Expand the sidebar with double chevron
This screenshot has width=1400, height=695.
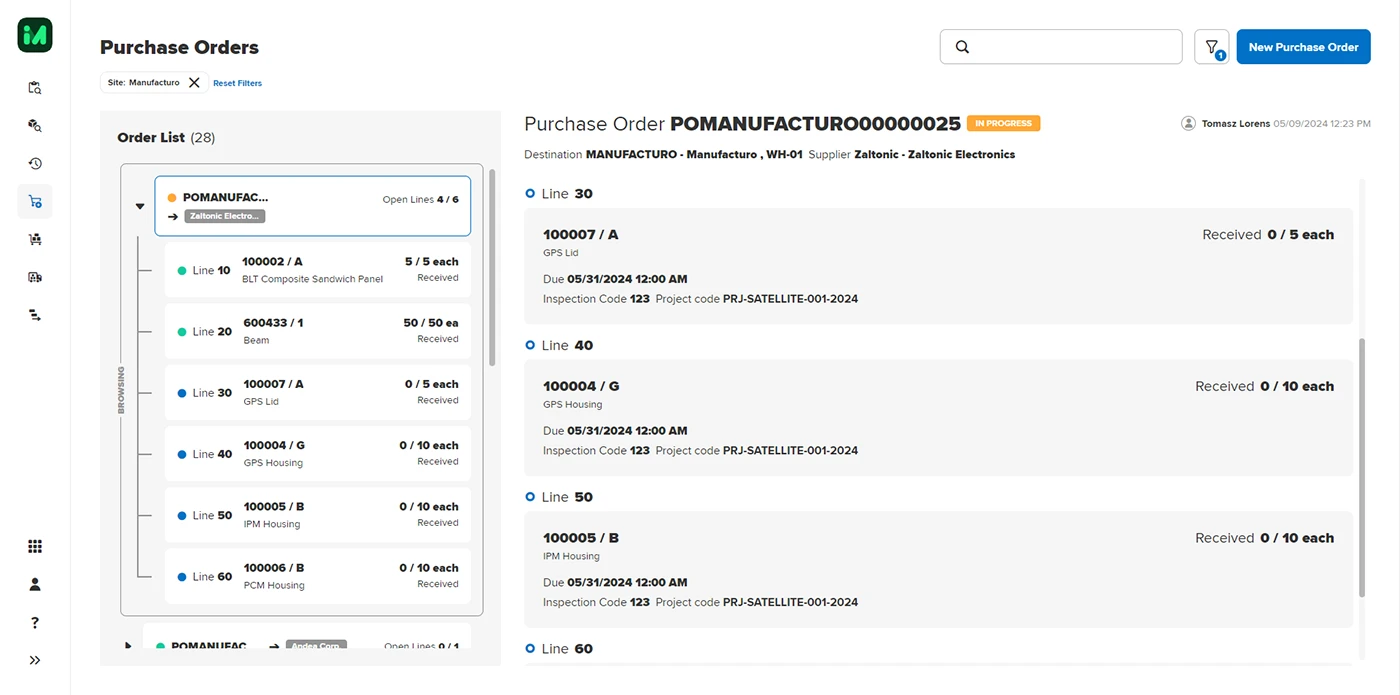35,660
